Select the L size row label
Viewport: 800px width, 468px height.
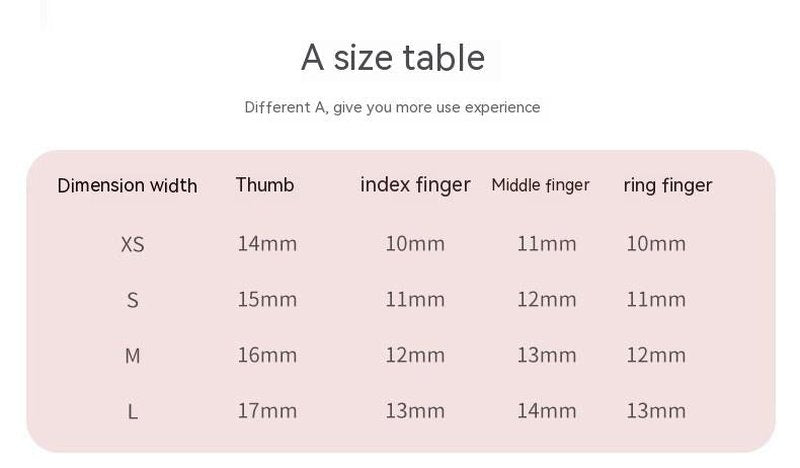[133, 411]
